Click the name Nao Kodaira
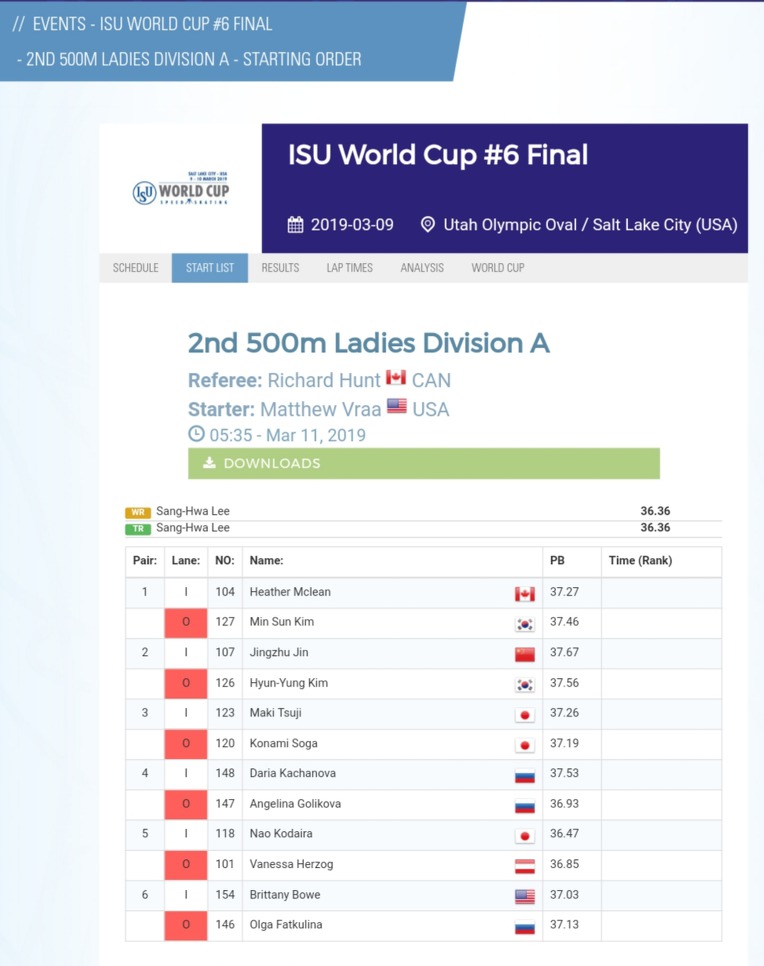The width and height of the screenshot is (764, 966). (281, 834)
